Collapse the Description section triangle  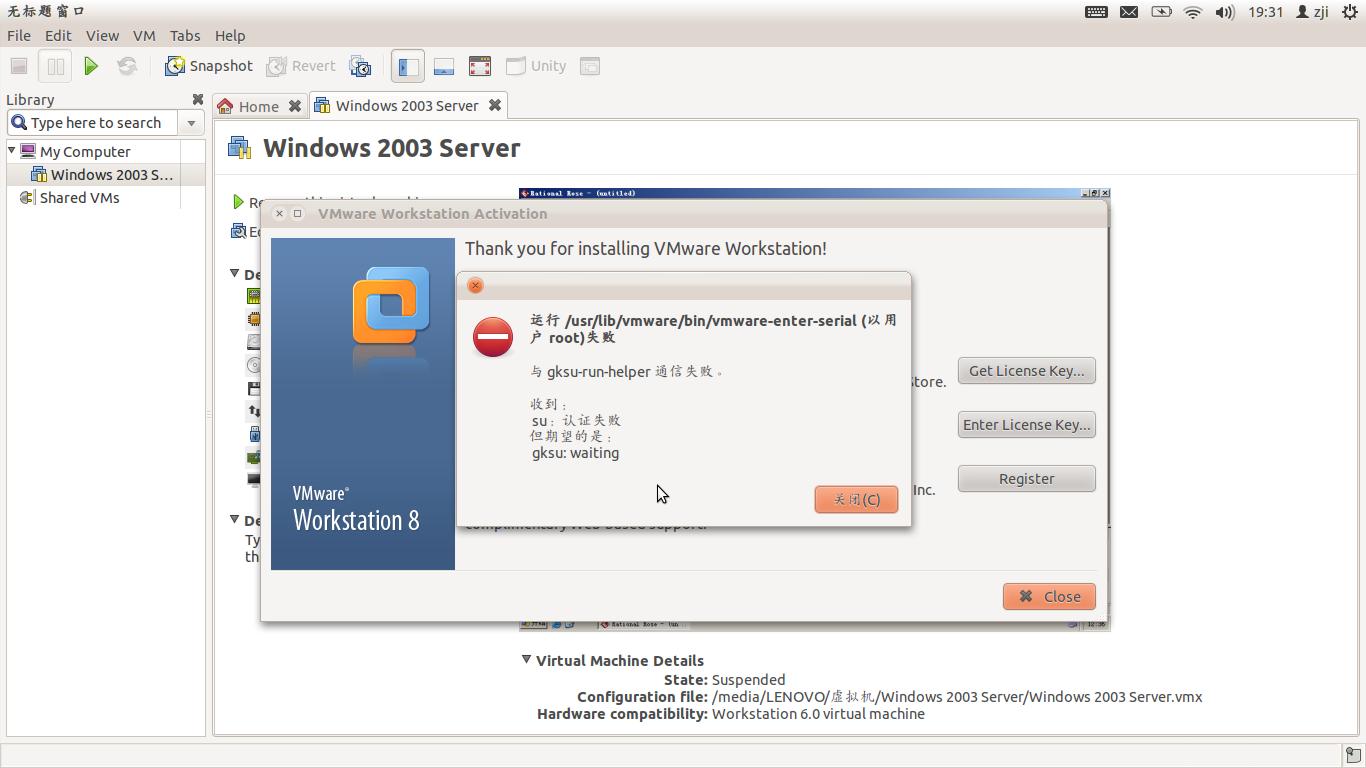[x=234, y=519]
